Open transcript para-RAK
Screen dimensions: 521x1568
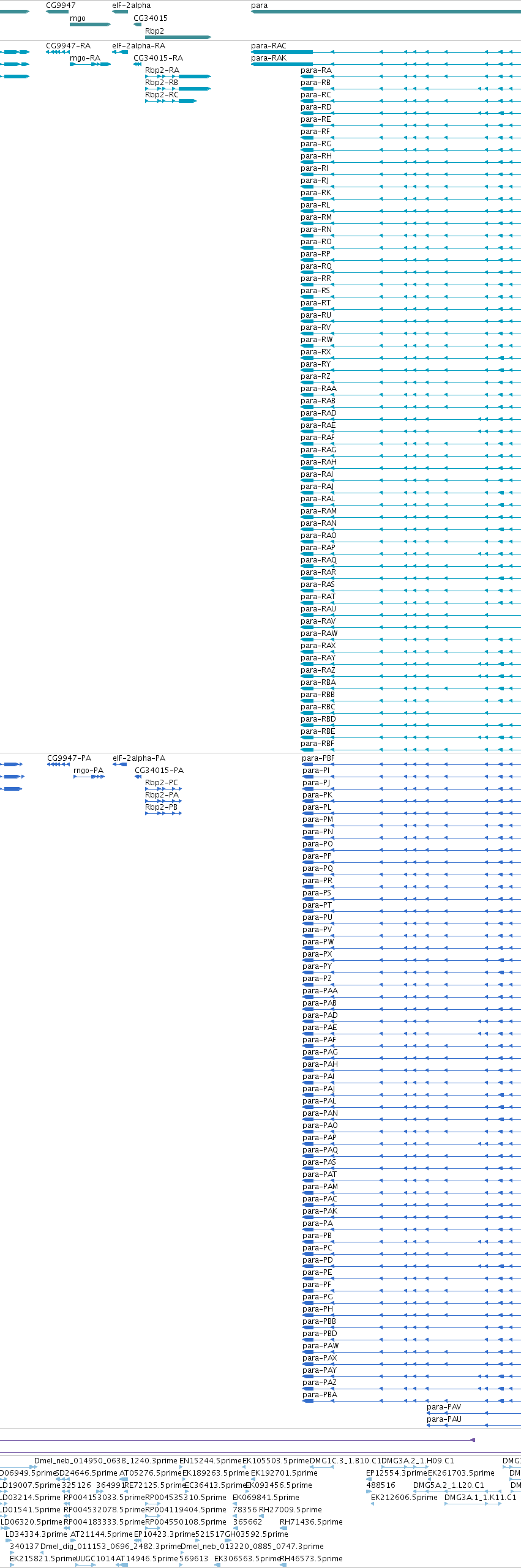[269, 58]
